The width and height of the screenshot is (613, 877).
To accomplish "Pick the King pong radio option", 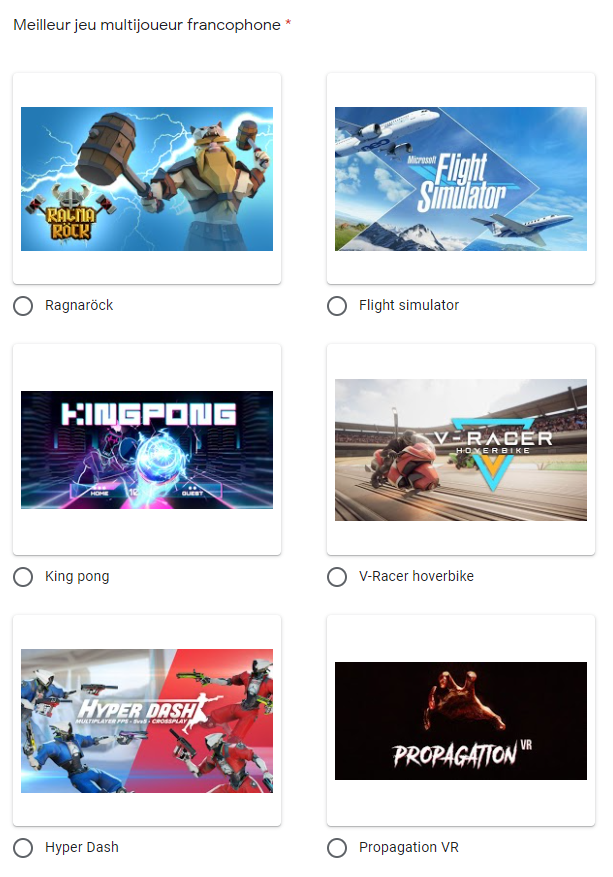I will [23, 577].
